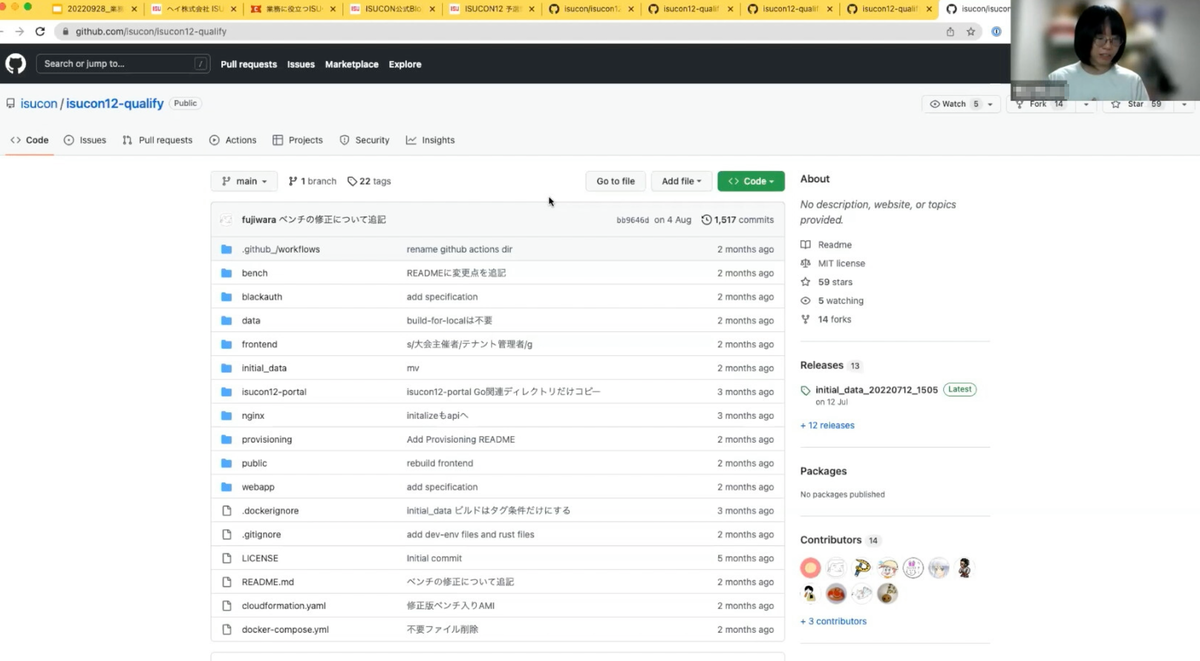Click the scale icon next to MIT license
This screenshot has height=661, width=1200.
806,264
